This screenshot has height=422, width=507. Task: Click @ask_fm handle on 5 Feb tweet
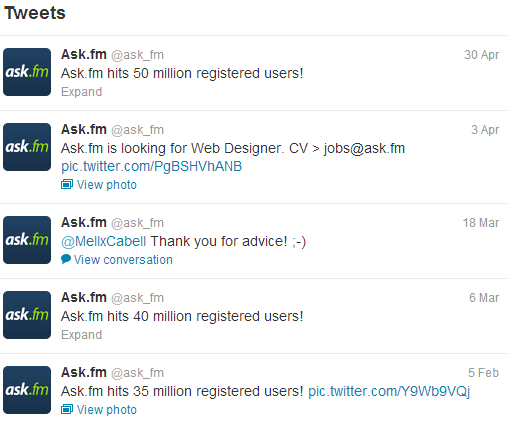click(137, 373)
